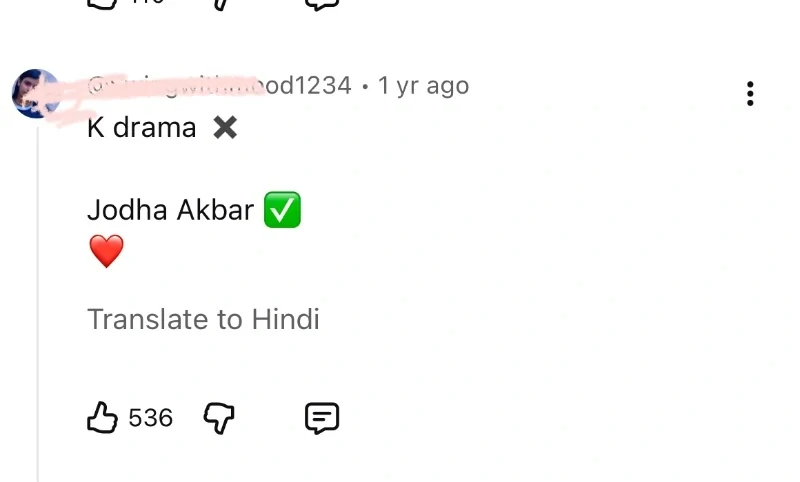
Task: Dislike the Jodha Akbar comment
Action: coord(219,417)
